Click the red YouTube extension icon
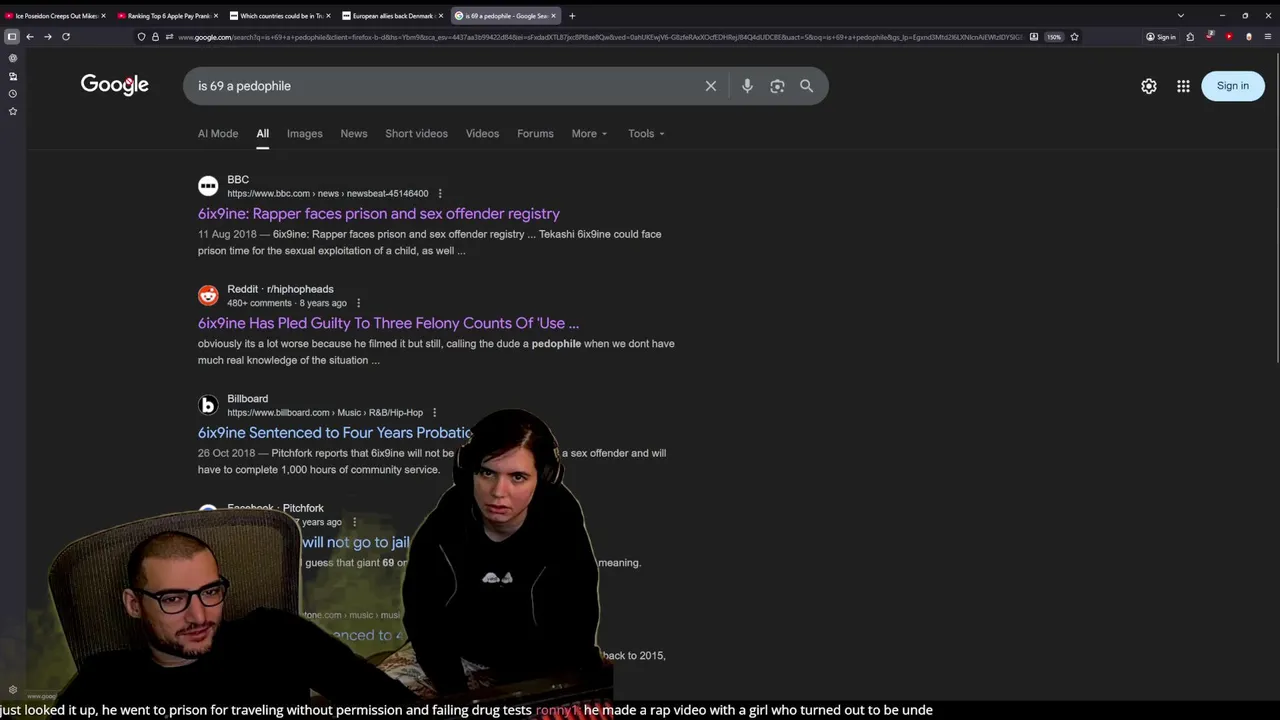 tap(1229, 37)
